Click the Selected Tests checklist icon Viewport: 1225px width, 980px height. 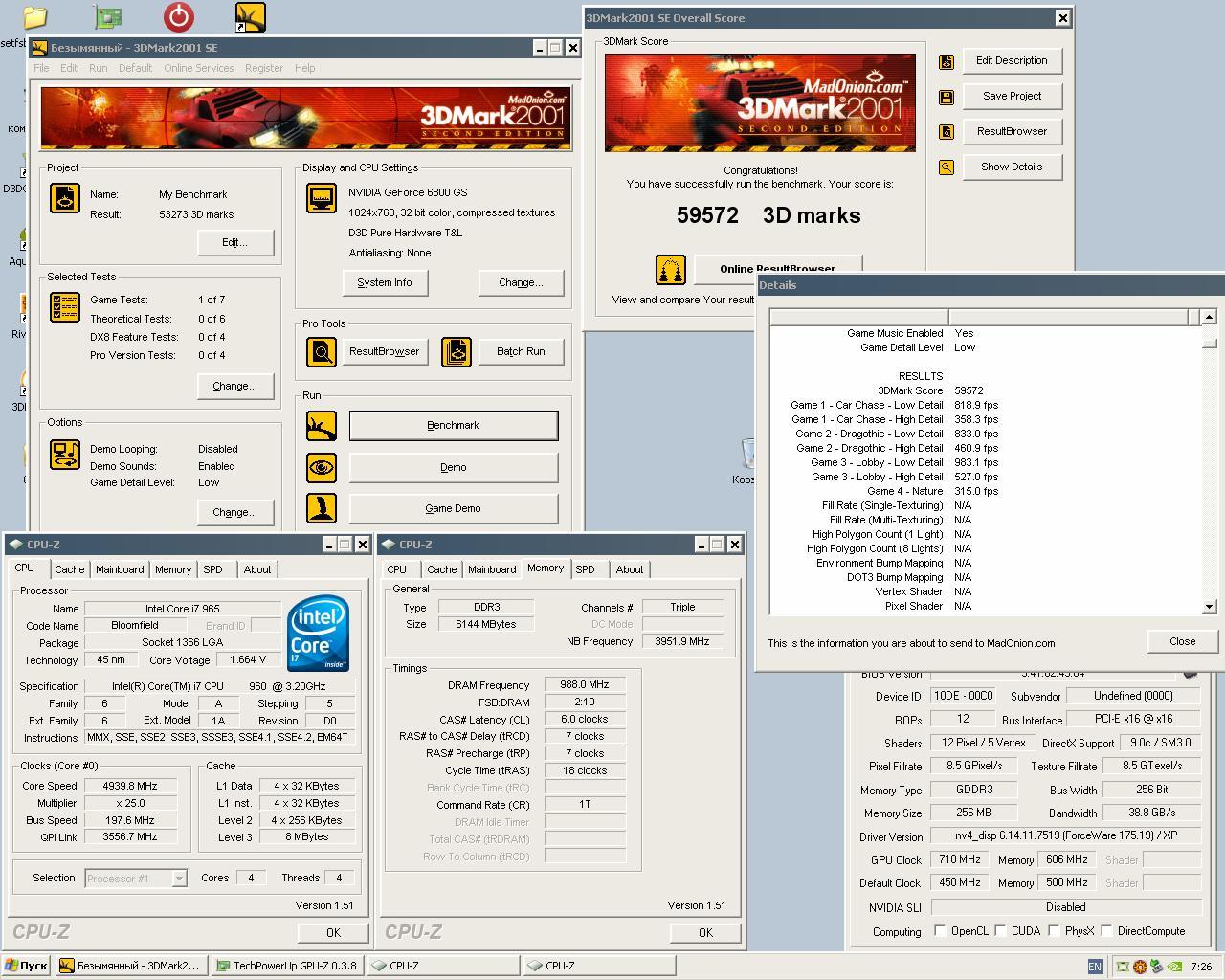point(65,307)
